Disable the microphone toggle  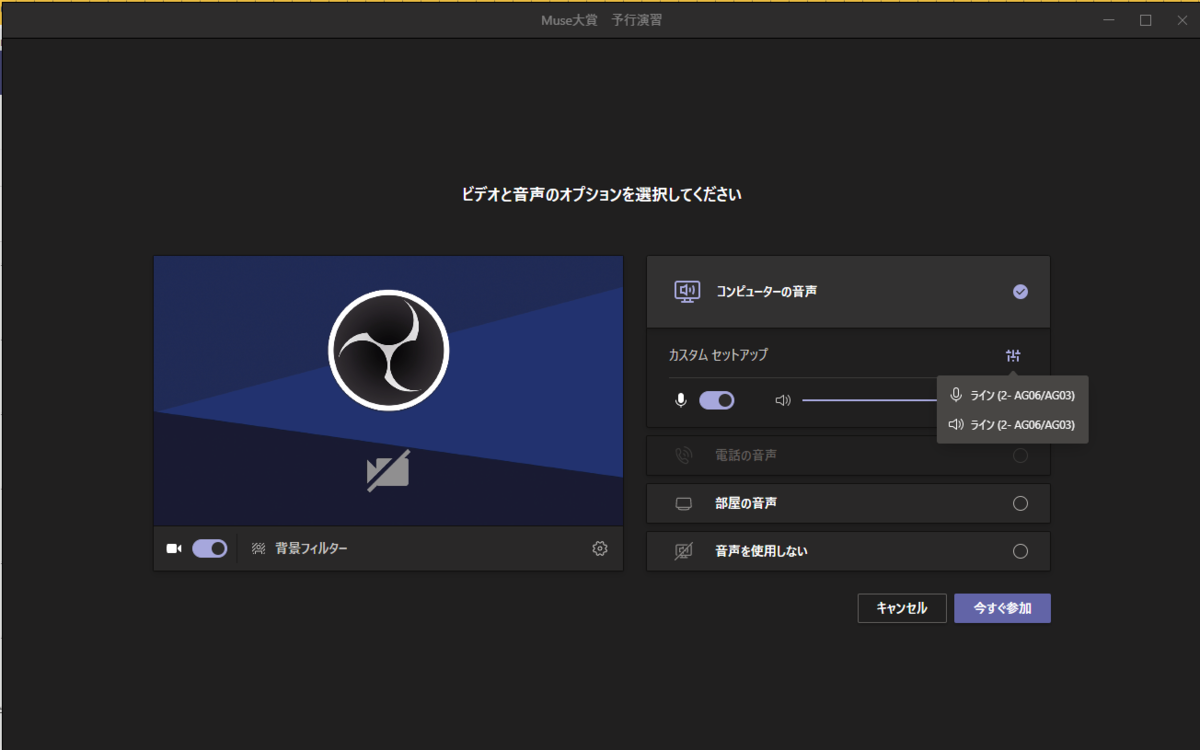[x=717, y=399]
